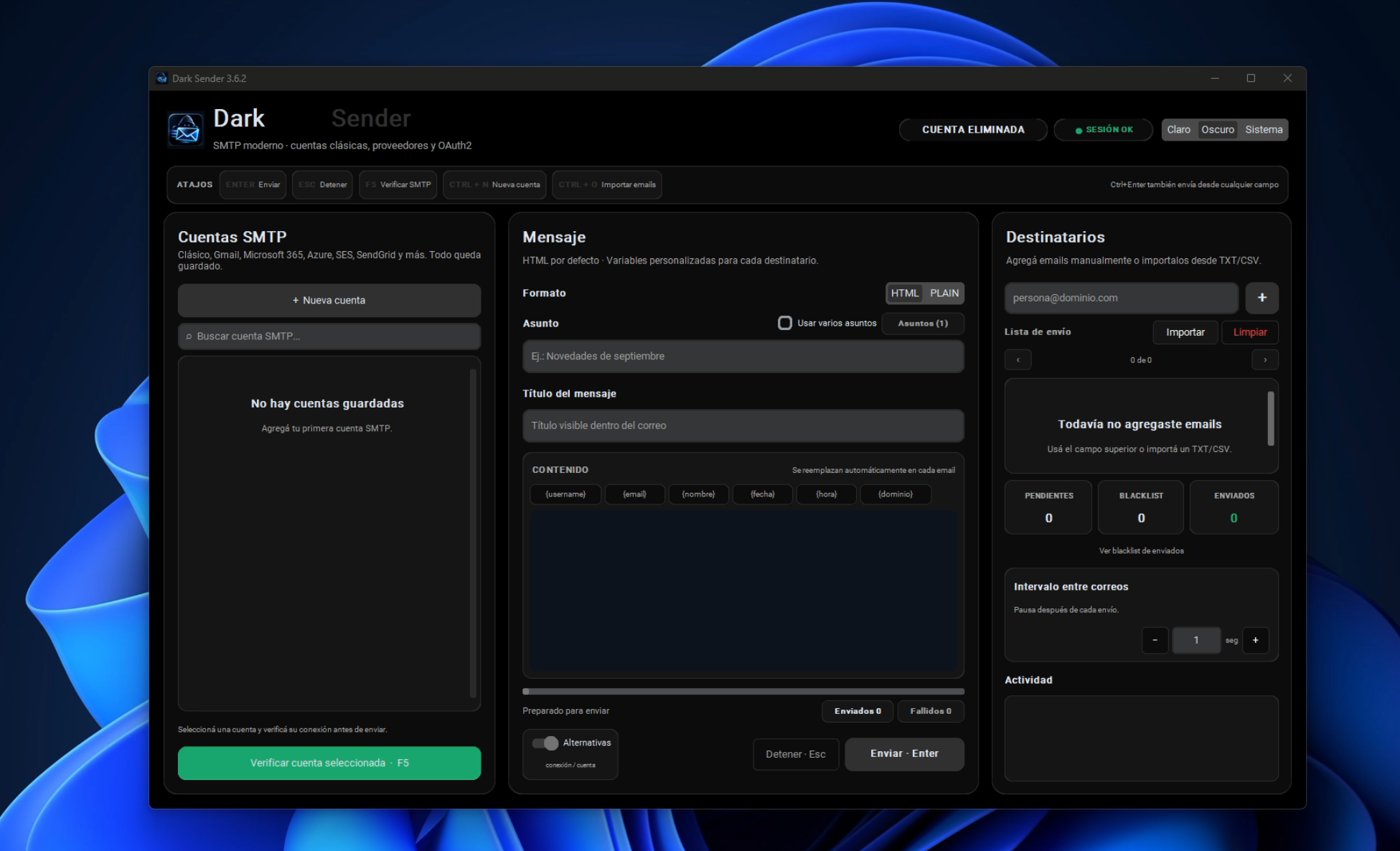Close the Dark Sender window
The image size is (1400, 851).
click(x=1287, y=78)
